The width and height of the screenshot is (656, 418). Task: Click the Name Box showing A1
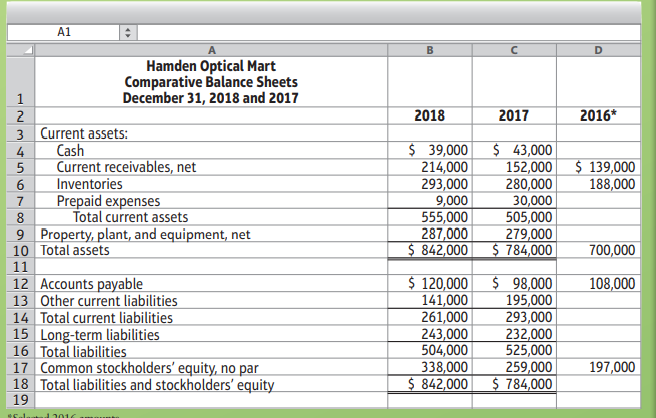pos(64,32)
